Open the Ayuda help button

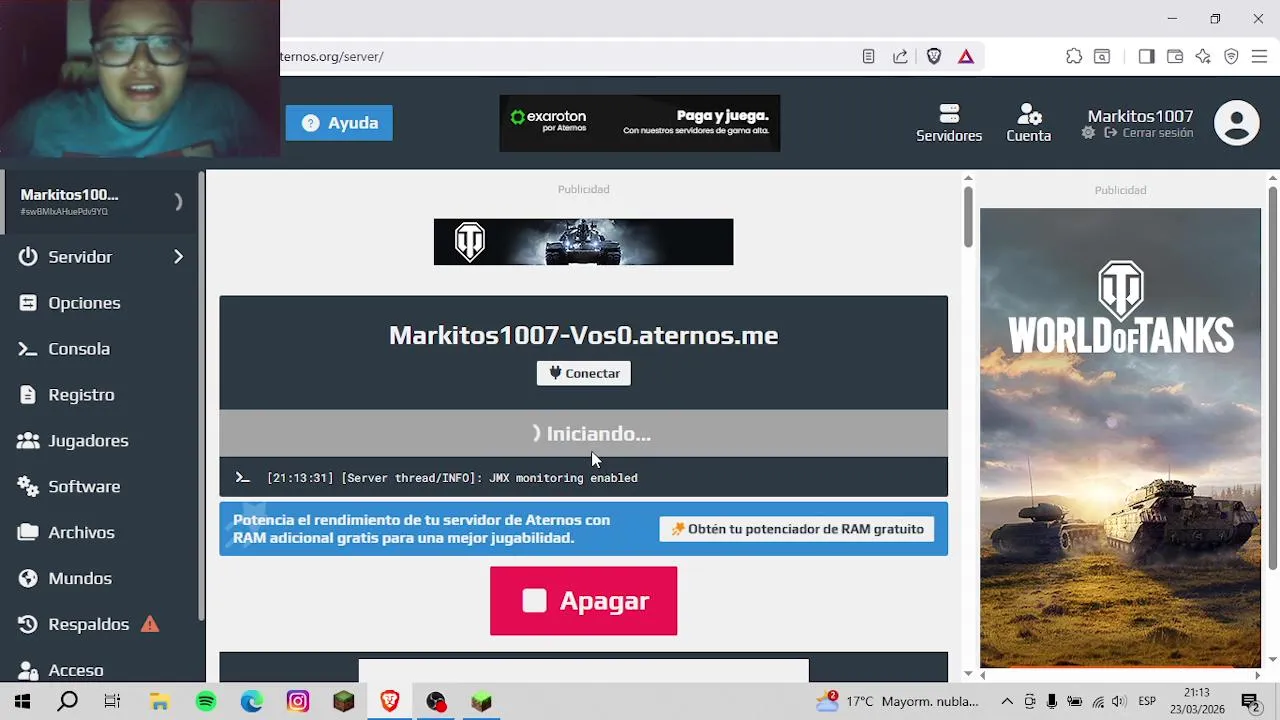click(339, 123)
